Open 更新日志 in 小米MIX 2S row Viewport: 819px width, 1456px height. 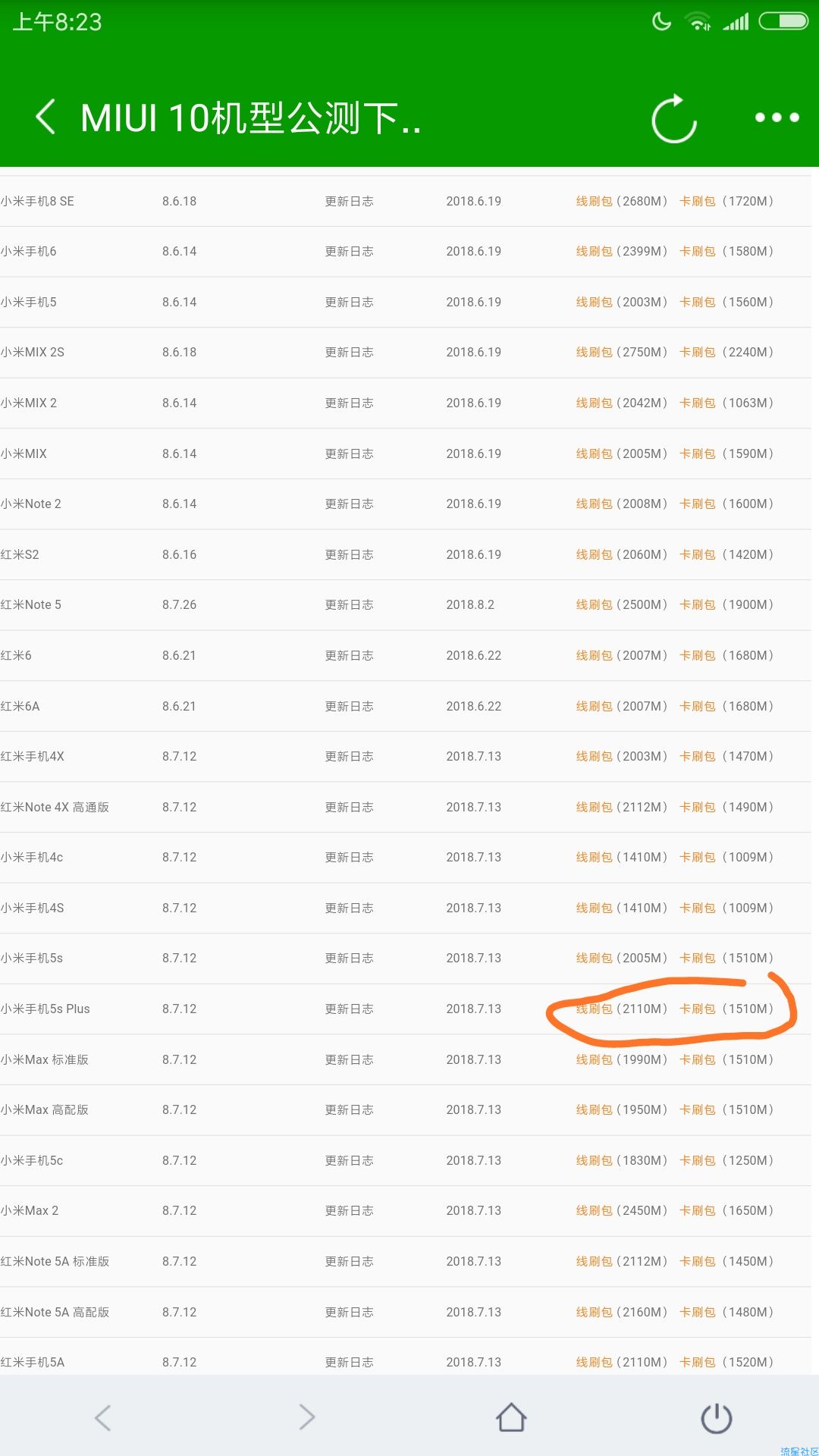point(349,352)
